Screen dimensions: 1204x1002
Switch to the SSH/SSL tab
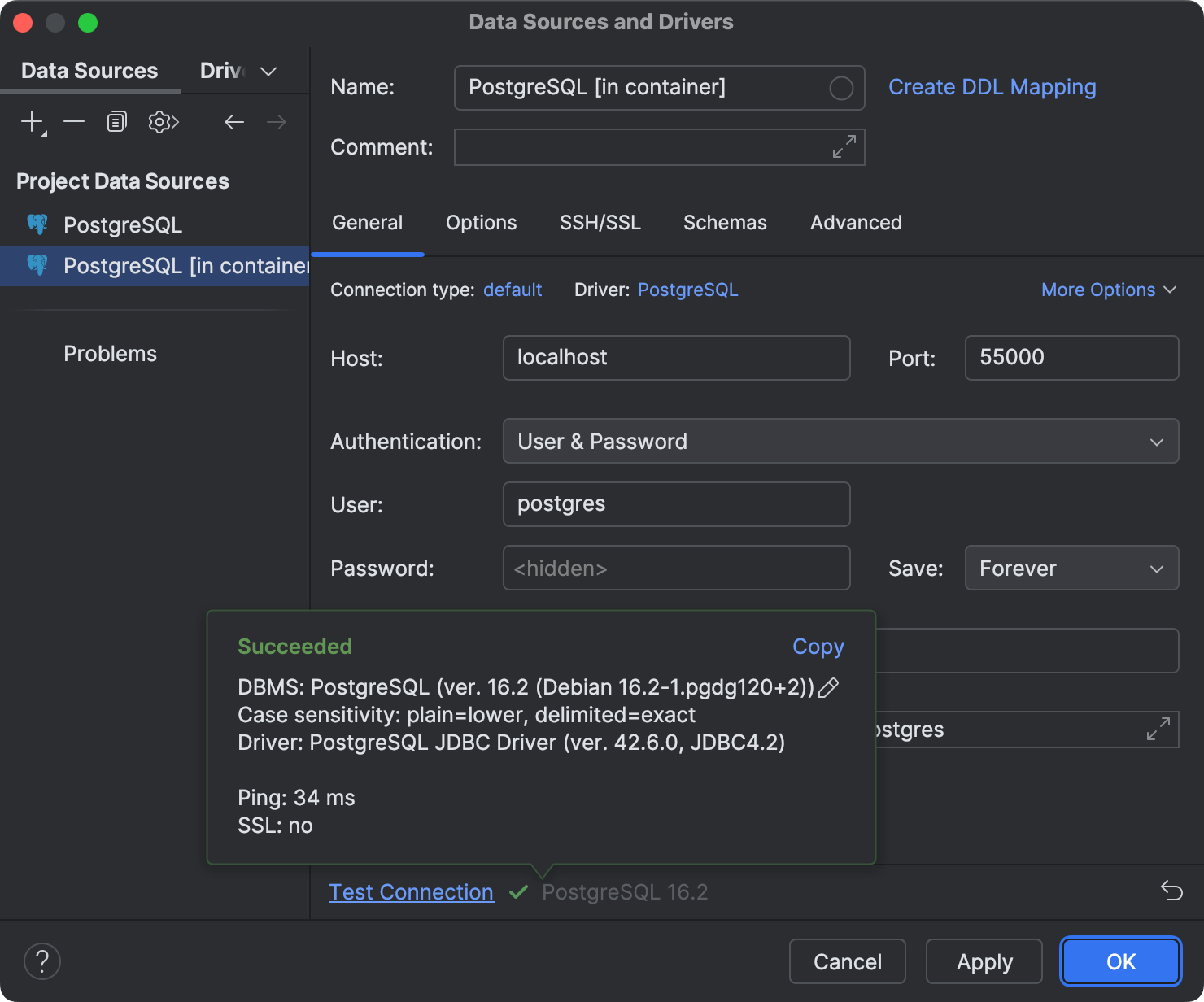(600, 223)
